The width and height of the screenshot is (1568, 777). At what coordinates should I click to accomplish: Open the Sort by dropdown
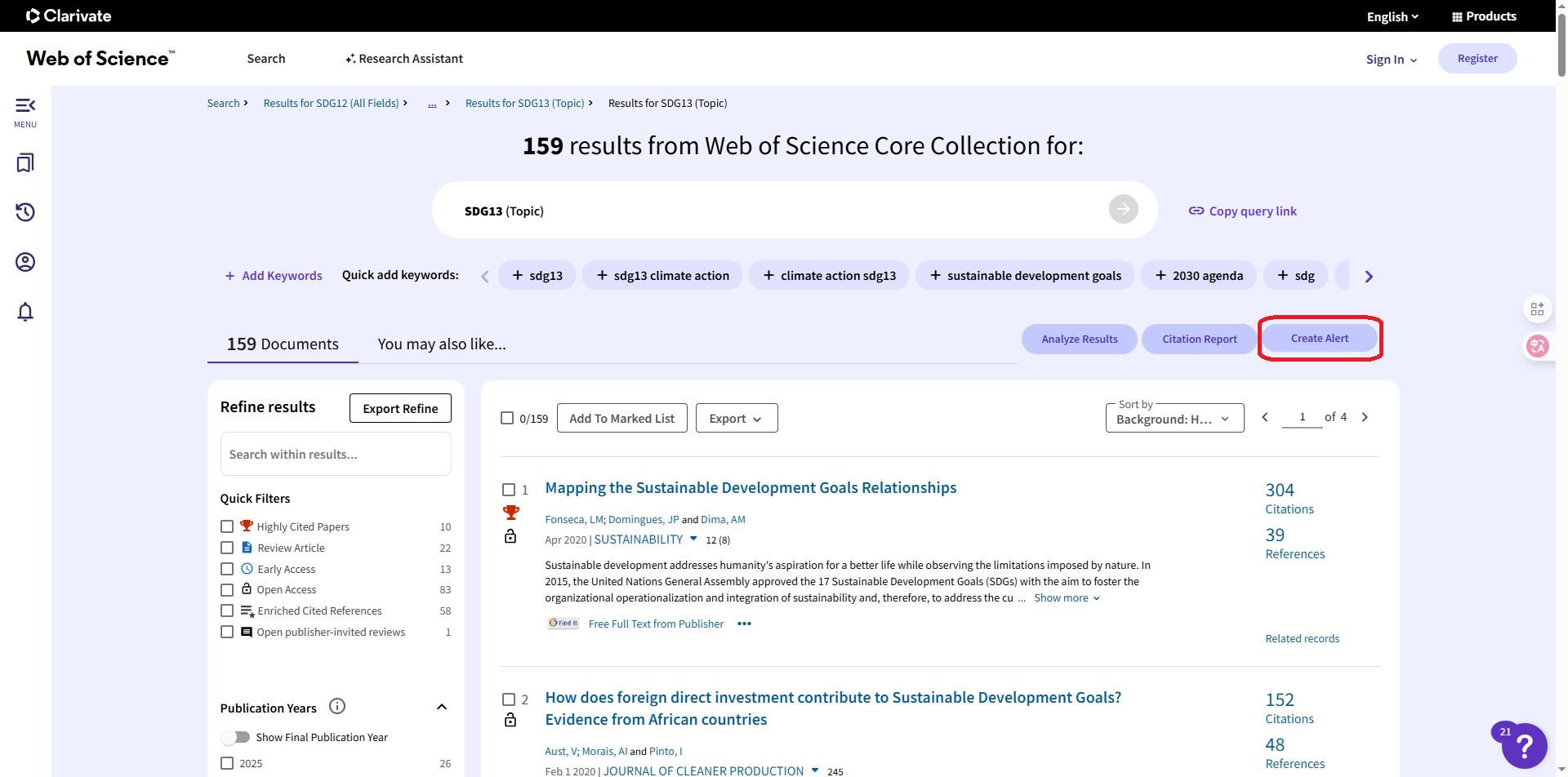1174,419
